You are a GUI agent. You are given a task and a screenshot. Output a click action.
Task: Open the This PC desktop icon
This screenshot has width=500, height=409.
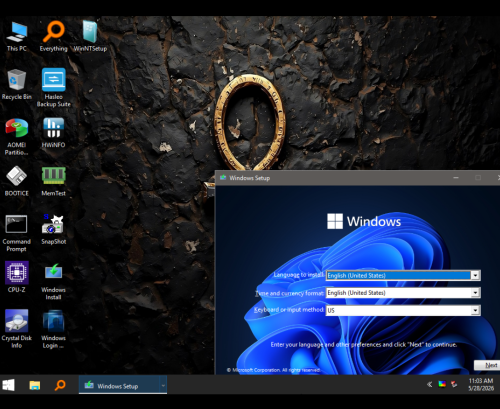17,36
